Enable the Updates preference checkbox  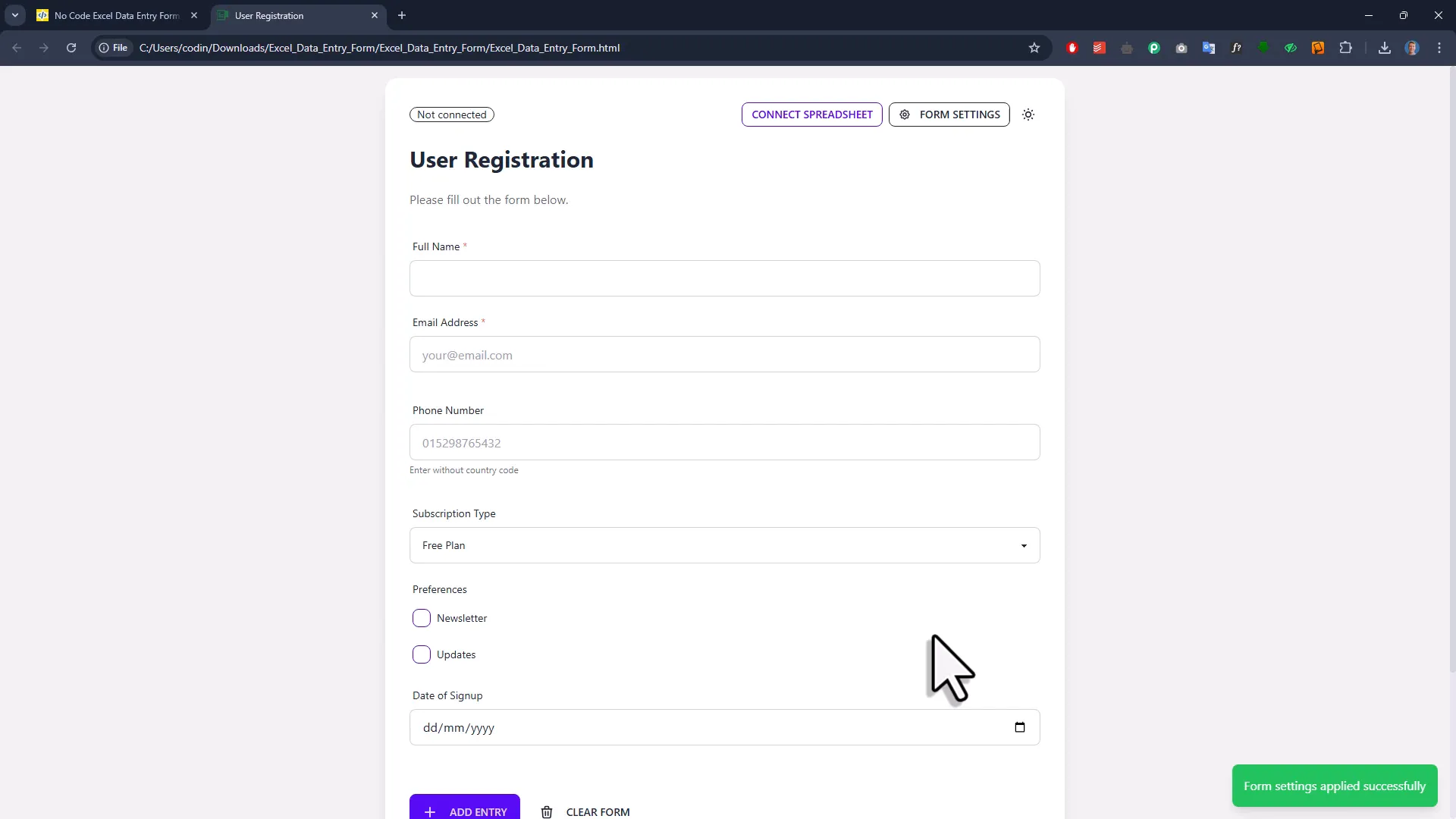tap(422, 654)
